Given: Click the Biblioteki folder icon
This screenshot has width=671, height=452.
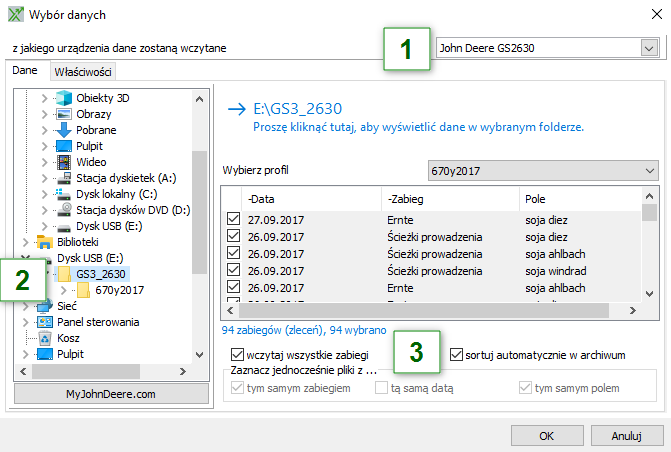Looking at the screenshot, I should pos(45,242).
